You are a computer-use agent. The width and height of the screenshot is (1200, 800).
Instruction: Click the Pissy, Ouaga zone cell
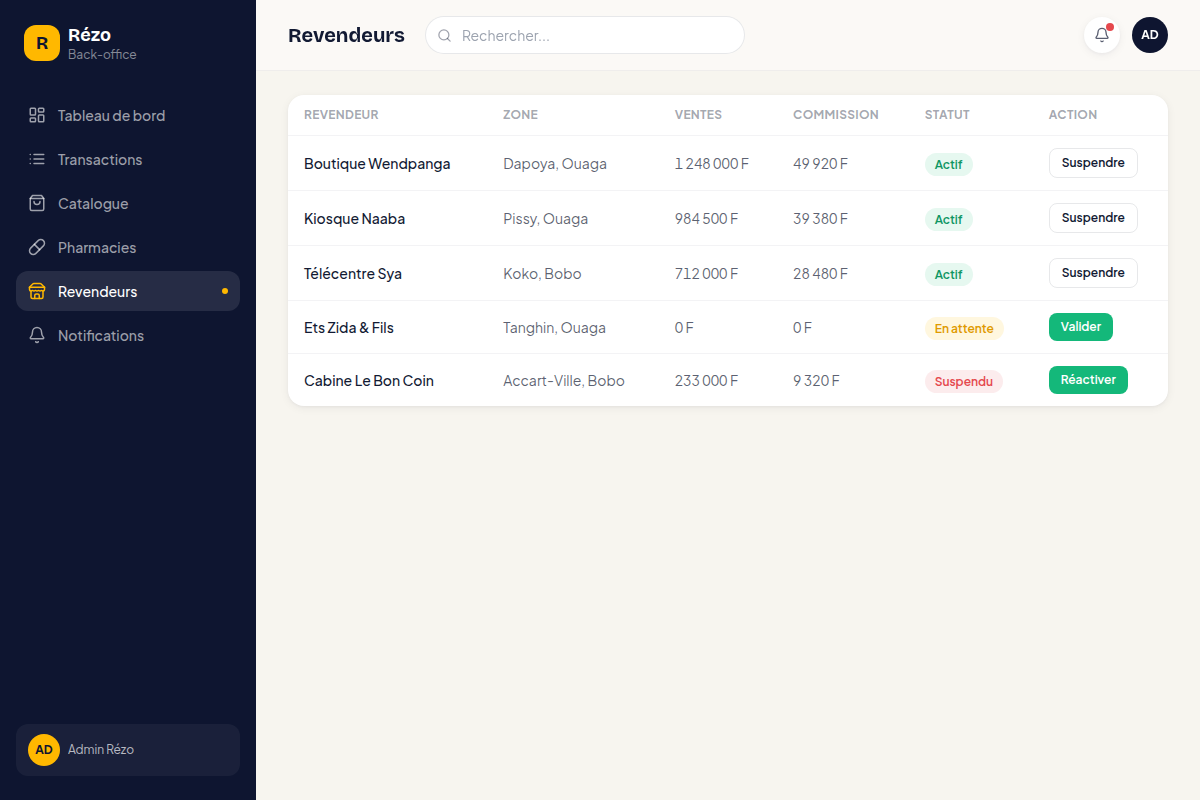coord(545,219)
